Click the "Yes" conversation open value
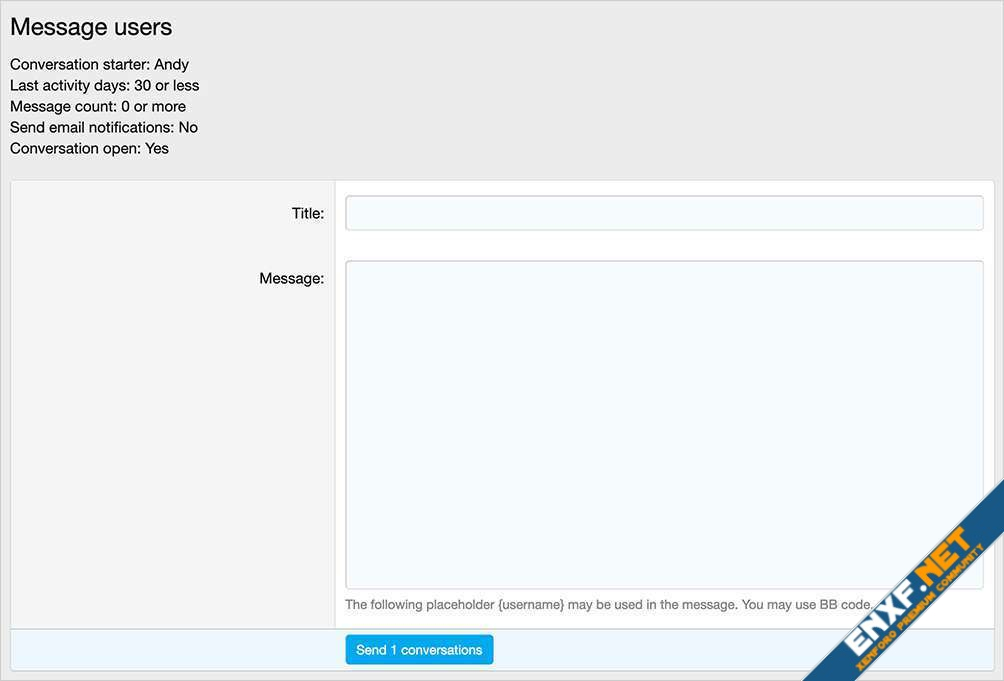 pyautogui.click(x=157, y=148)
